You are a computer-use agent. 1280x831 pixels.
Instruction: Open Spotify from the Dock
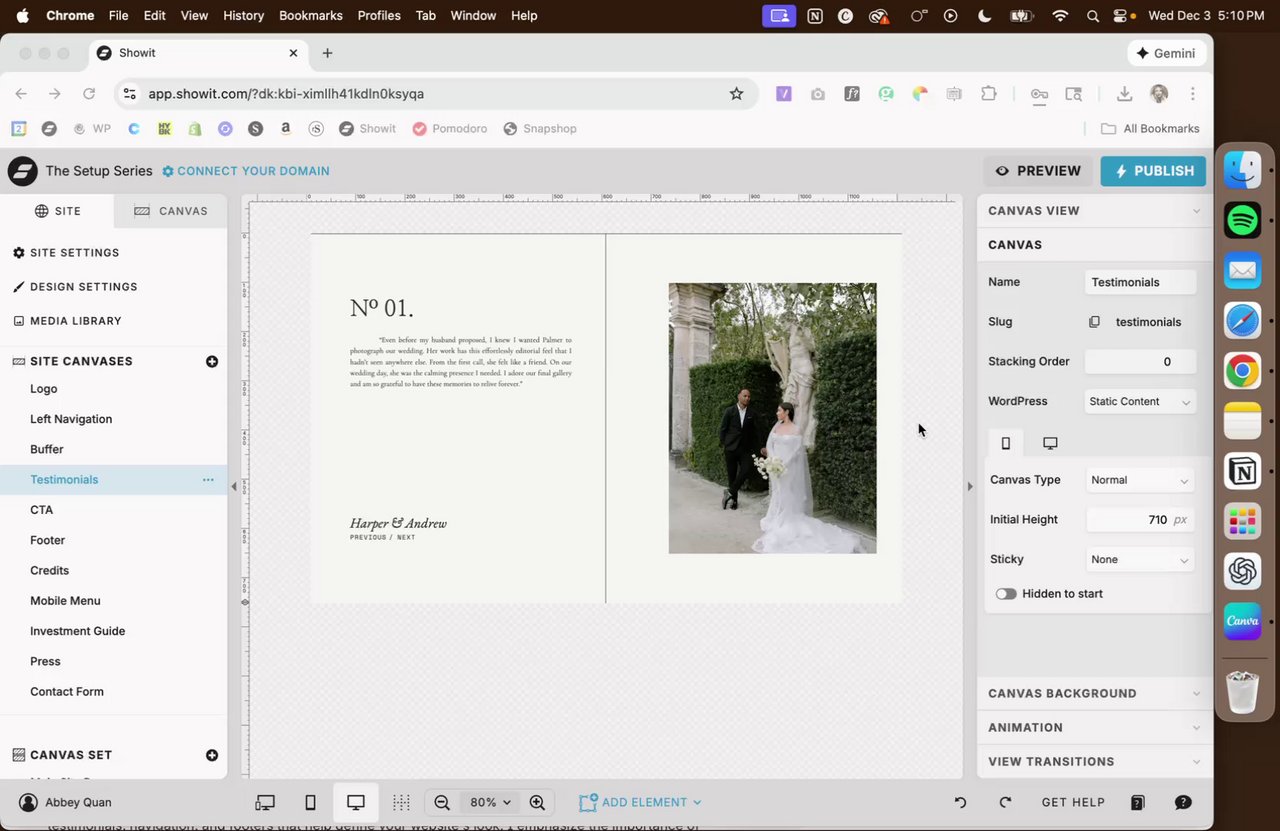(x=1243, y=220)
